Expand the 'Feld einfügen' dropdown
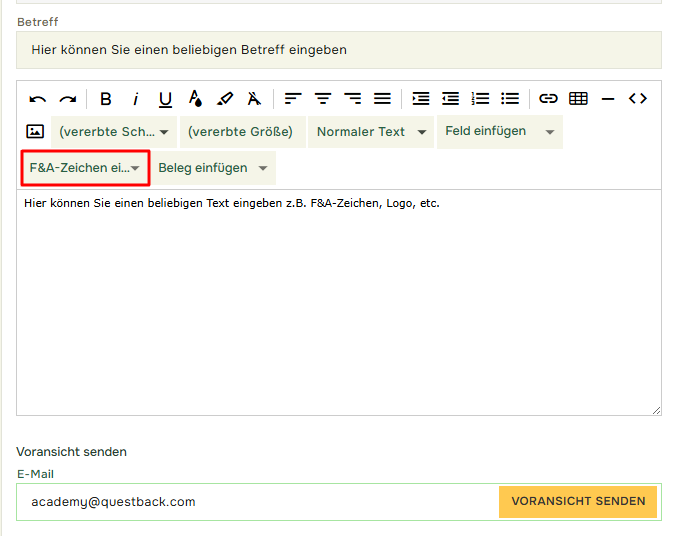Image resolution: width=676 pixels, height=536 pixels. [x=499, y=132]
